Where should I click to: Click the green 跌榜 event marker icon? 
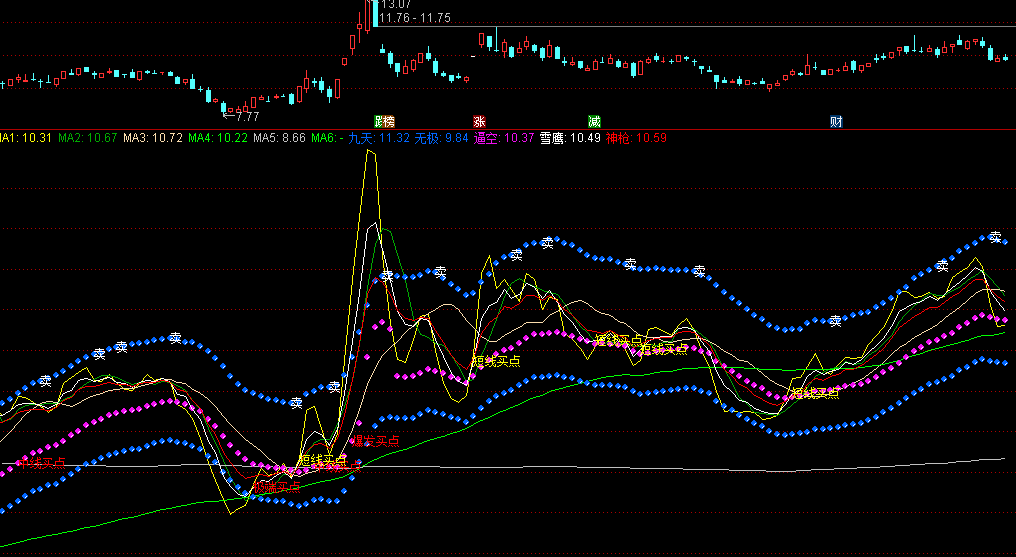384,121
